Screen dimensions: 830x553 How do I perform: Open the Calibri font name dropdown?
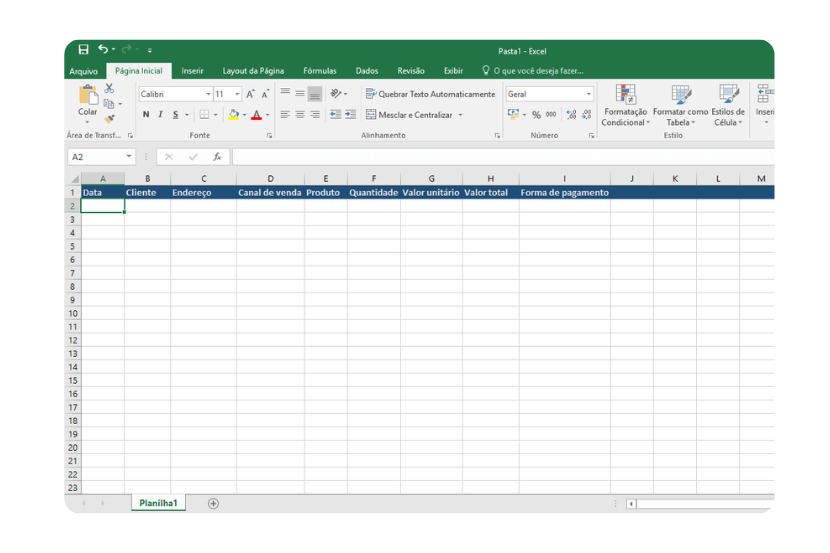208,94
